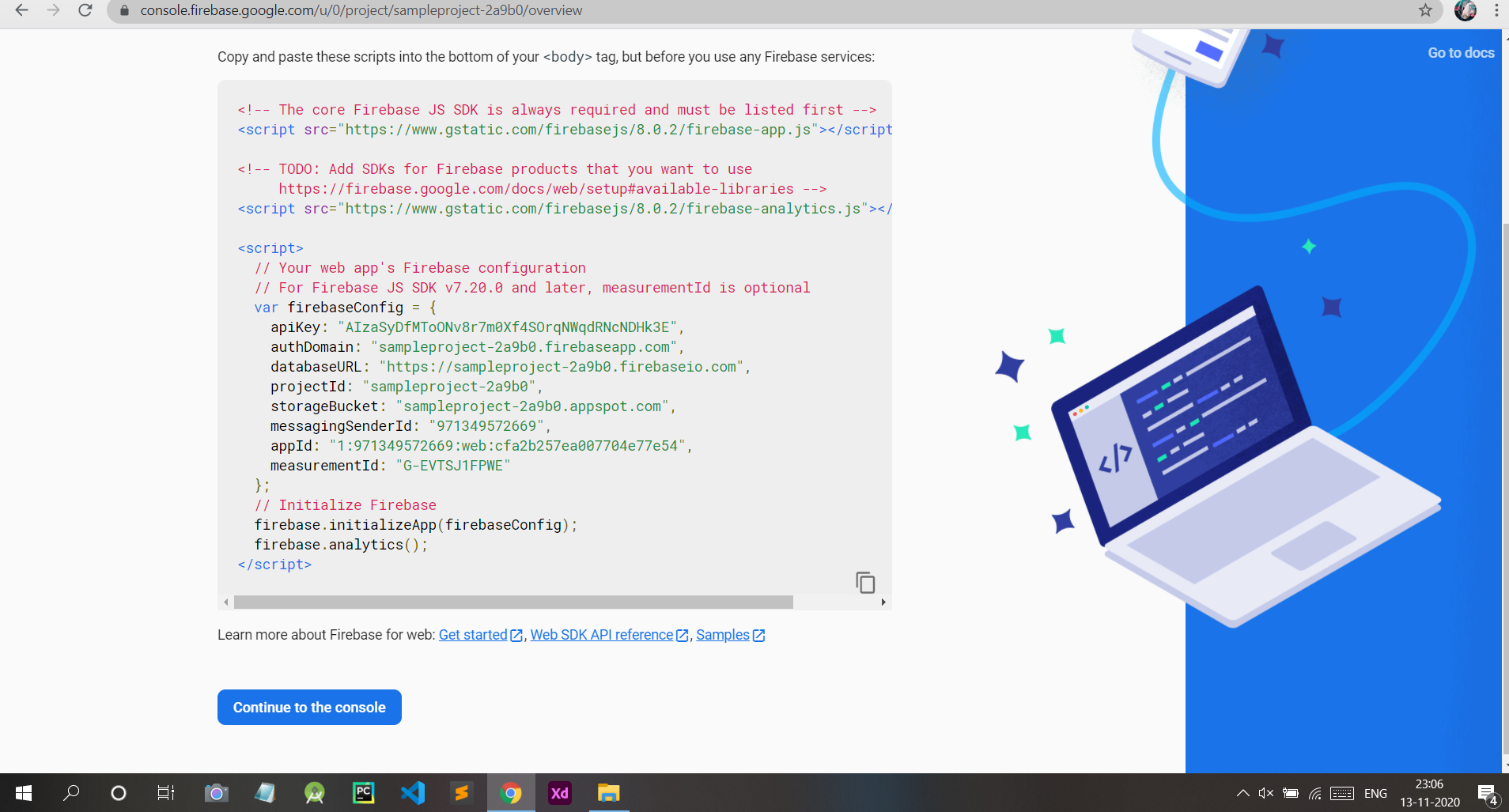Open the notepad-like app on taskbar
Image resolution: width=1509 pixels, height=812 pixels.
coord(265,792)
